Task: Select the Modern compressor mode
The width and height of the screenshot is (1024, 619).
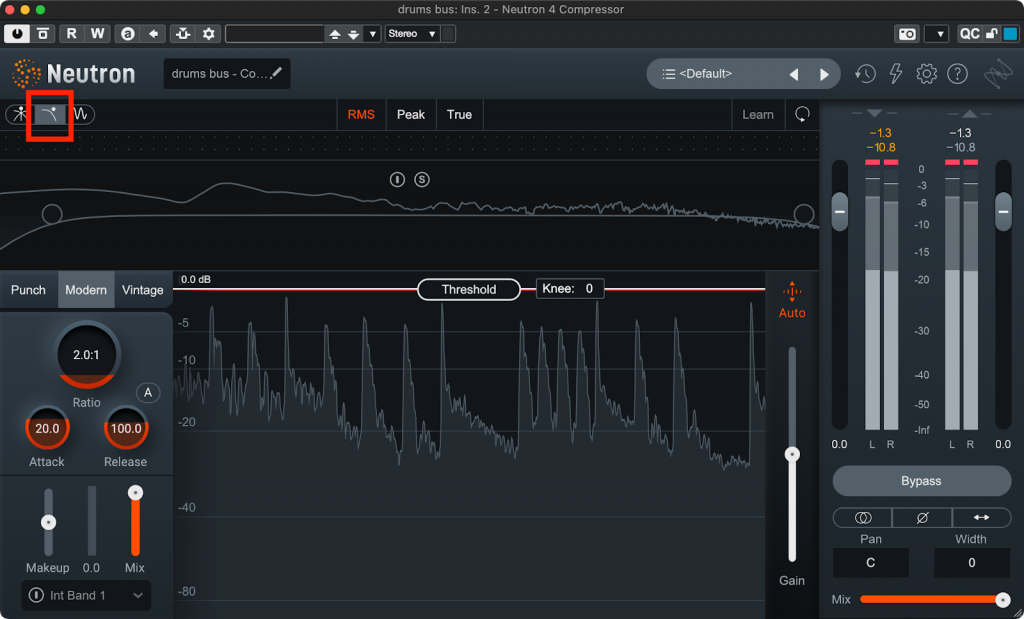Action: [x=86, y=290]
